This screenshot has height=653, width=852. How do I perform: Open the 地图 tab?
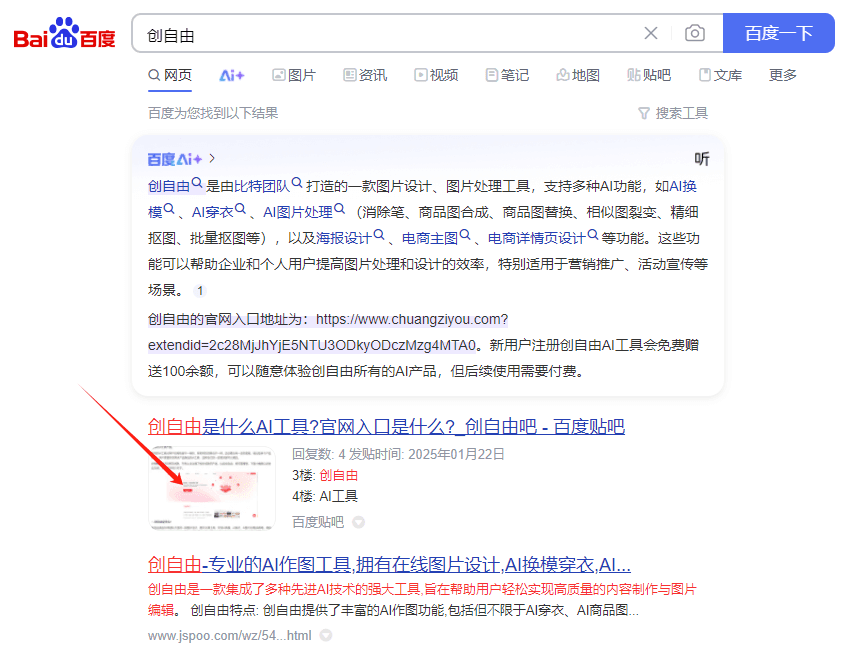pyautogui.click(x=578, y=75)
